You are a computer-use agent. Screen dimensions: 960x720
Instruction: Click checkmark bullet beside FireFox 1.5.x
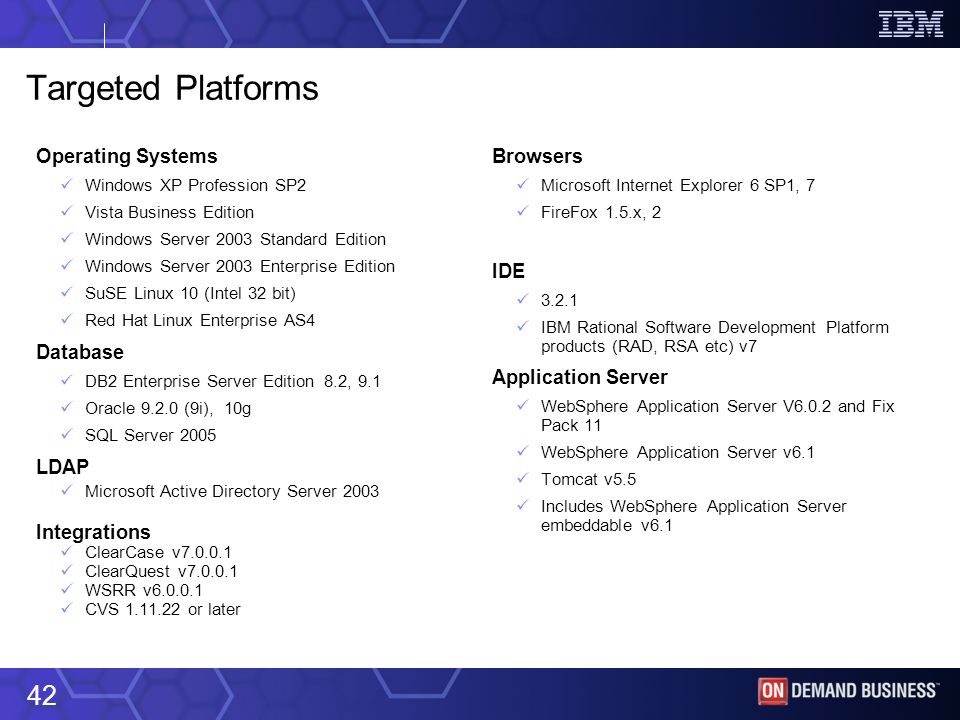[522, 211]
